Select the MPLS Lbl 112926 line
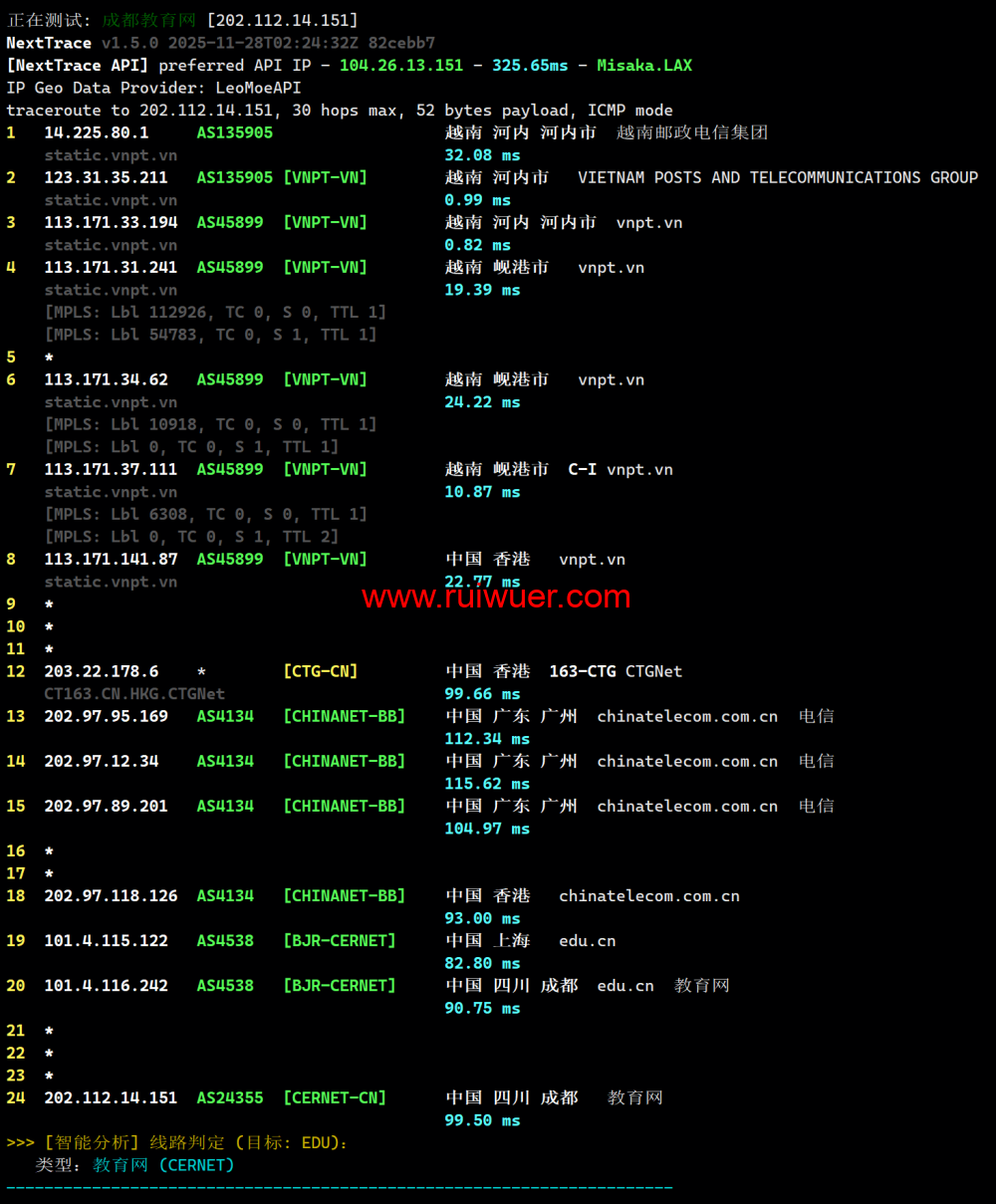Screen dimensions: 996x1204 tap(215, 312)
